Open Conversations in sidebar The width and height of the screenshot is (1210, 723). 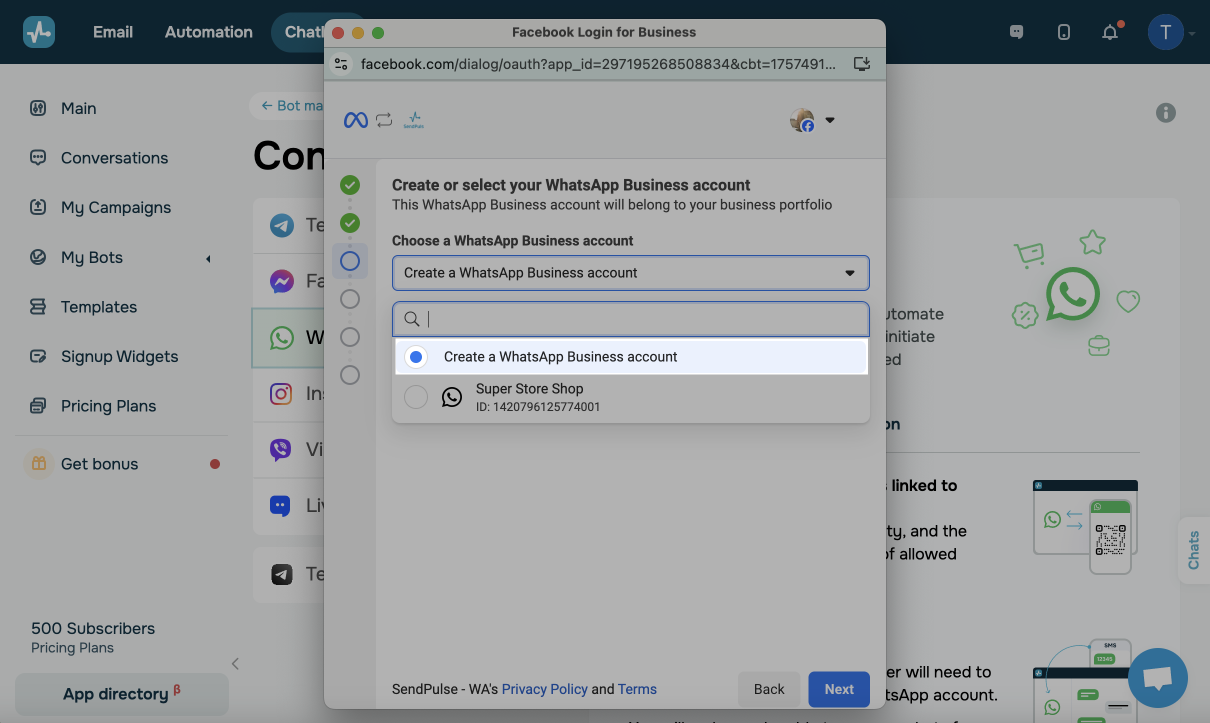click(114, 158)
